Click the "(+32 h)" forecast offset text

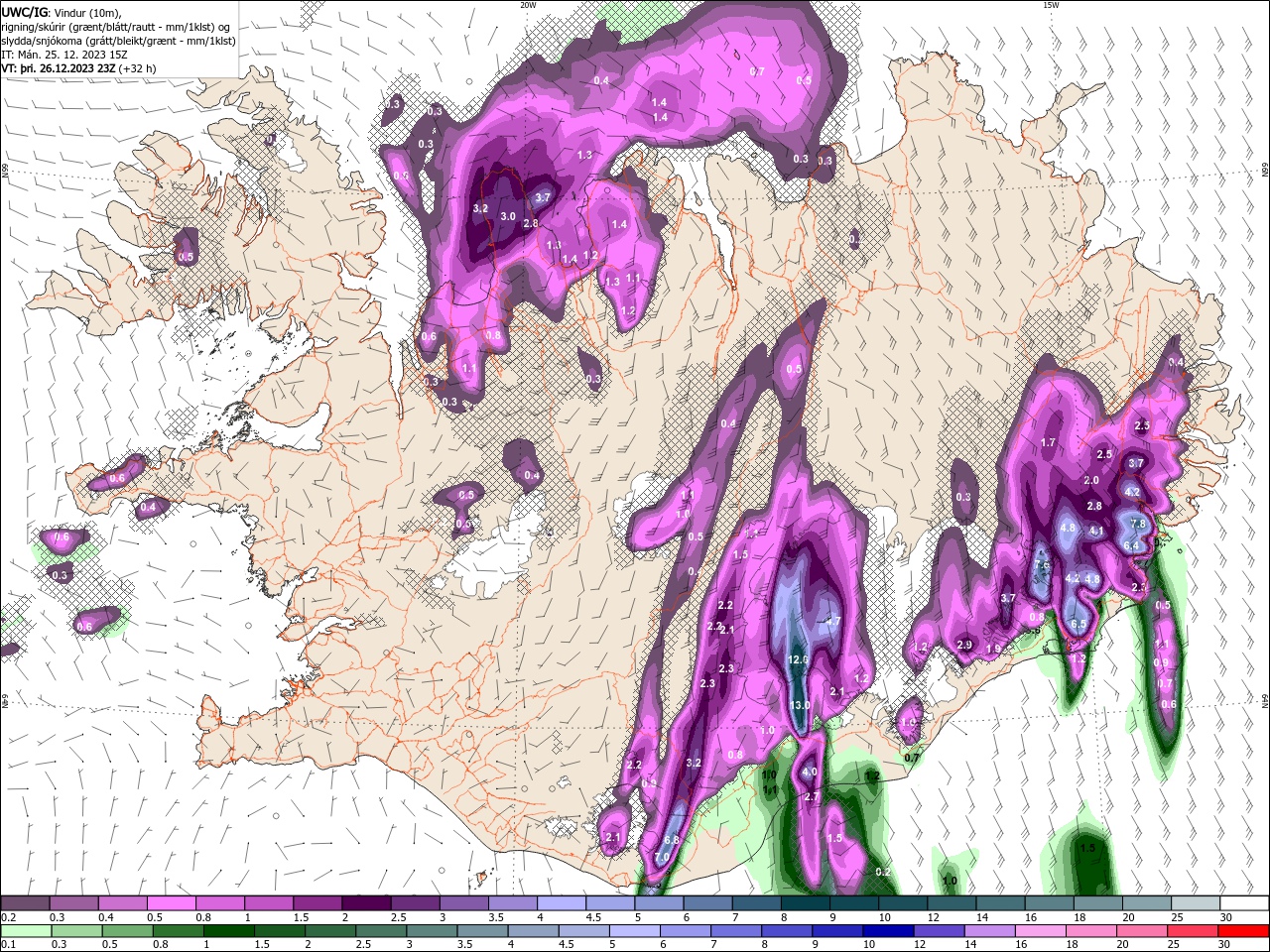[x=136, y=69]
